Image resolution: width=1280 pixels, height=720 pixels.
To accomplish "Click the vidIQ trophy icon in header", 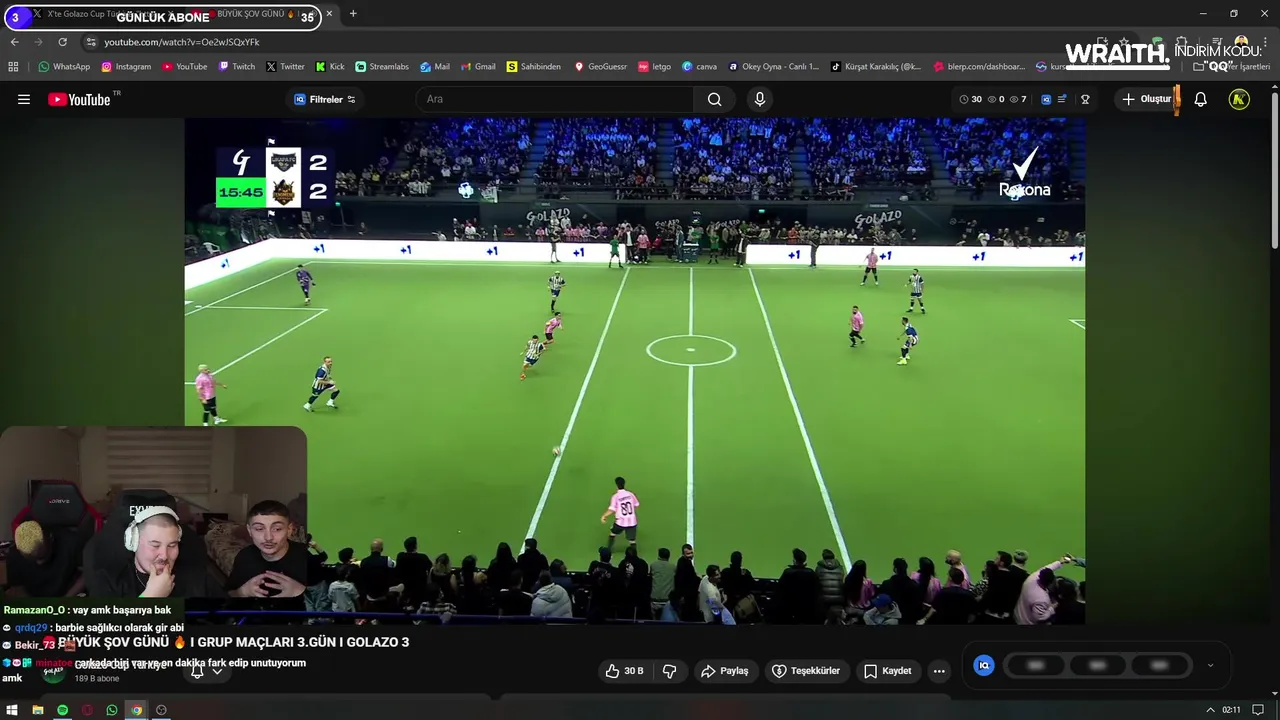I will tap(1085, 99).
